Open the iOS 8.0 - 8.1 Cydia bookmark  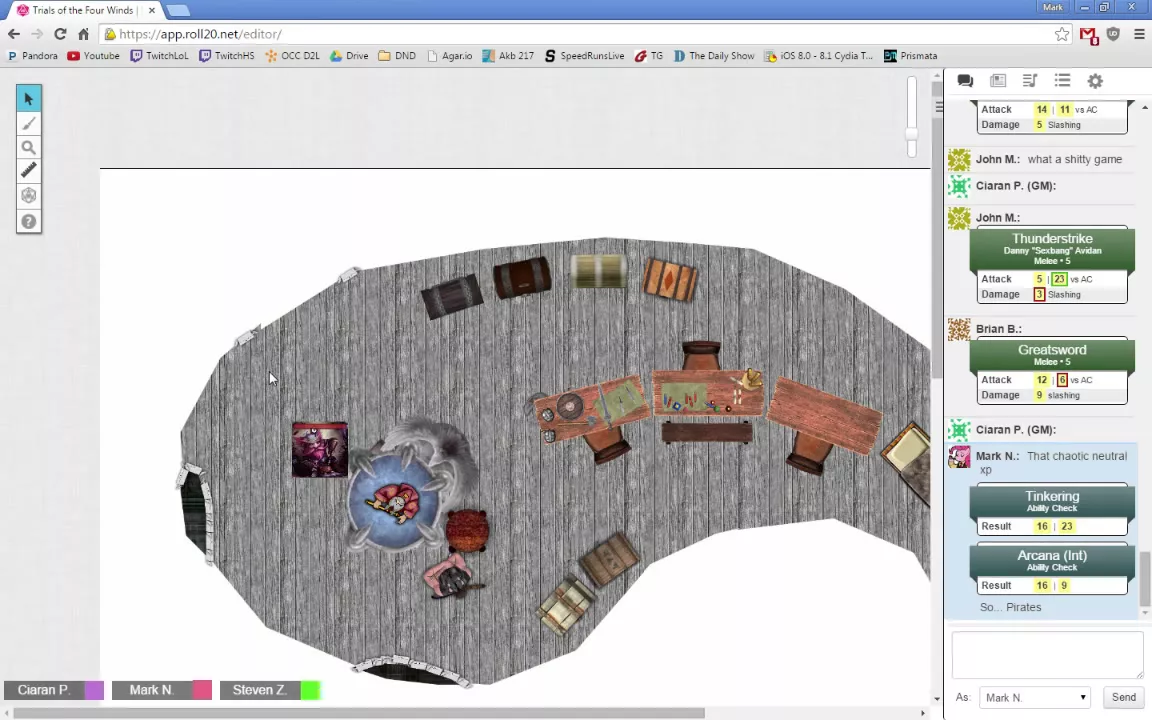tap(818, 56)
